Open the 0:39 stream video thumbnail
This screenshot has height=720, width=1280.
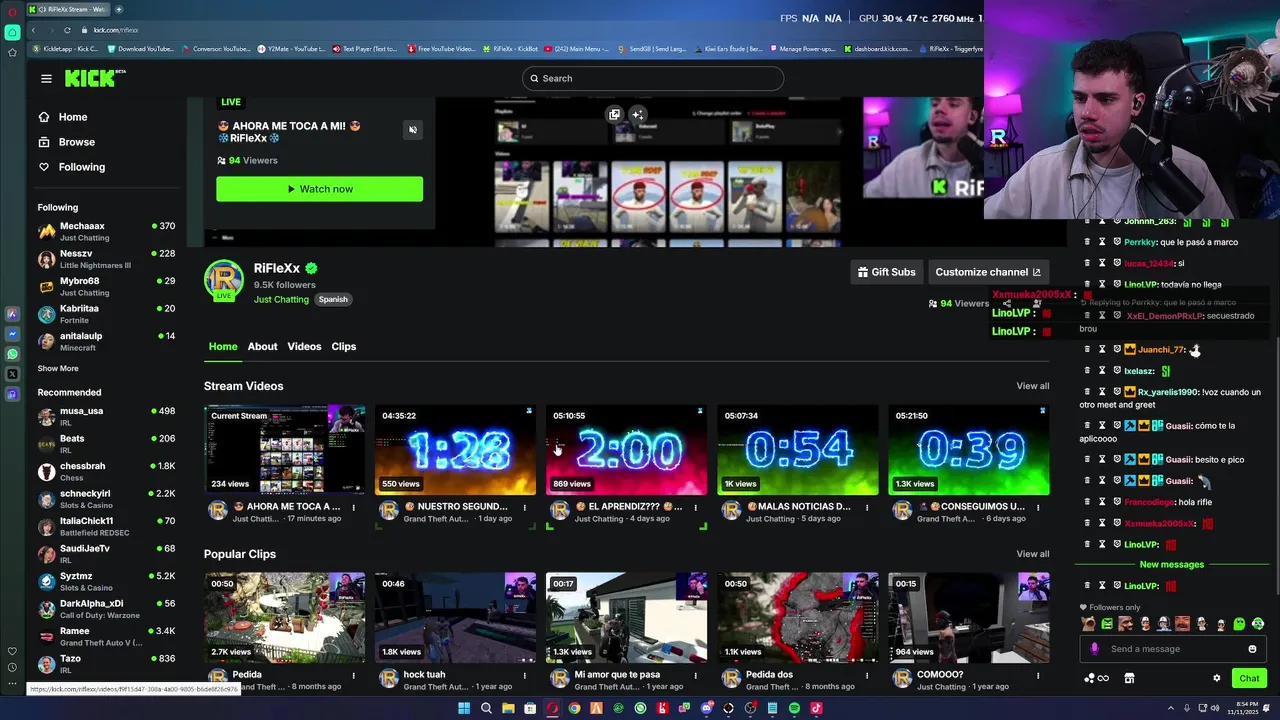(x=969, y=450)
